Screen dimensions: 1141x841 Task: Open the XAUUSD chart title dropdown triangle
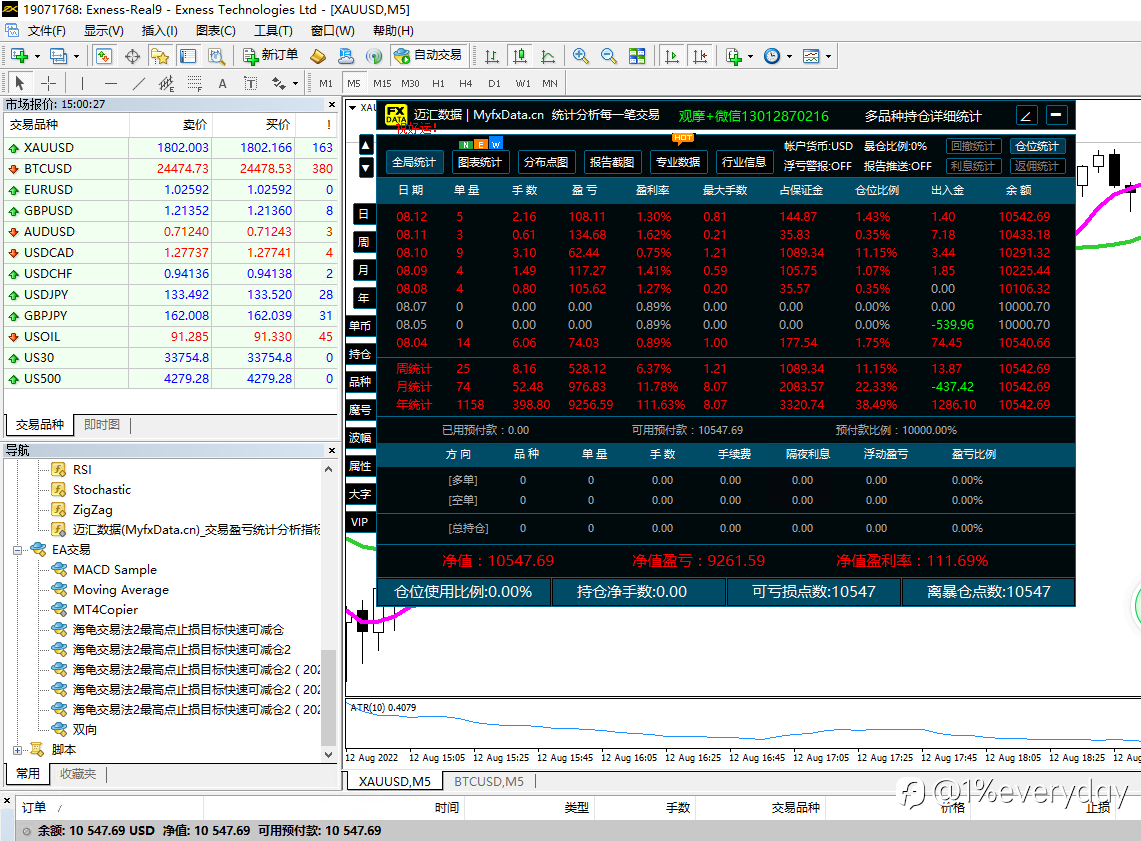(353, 108)
